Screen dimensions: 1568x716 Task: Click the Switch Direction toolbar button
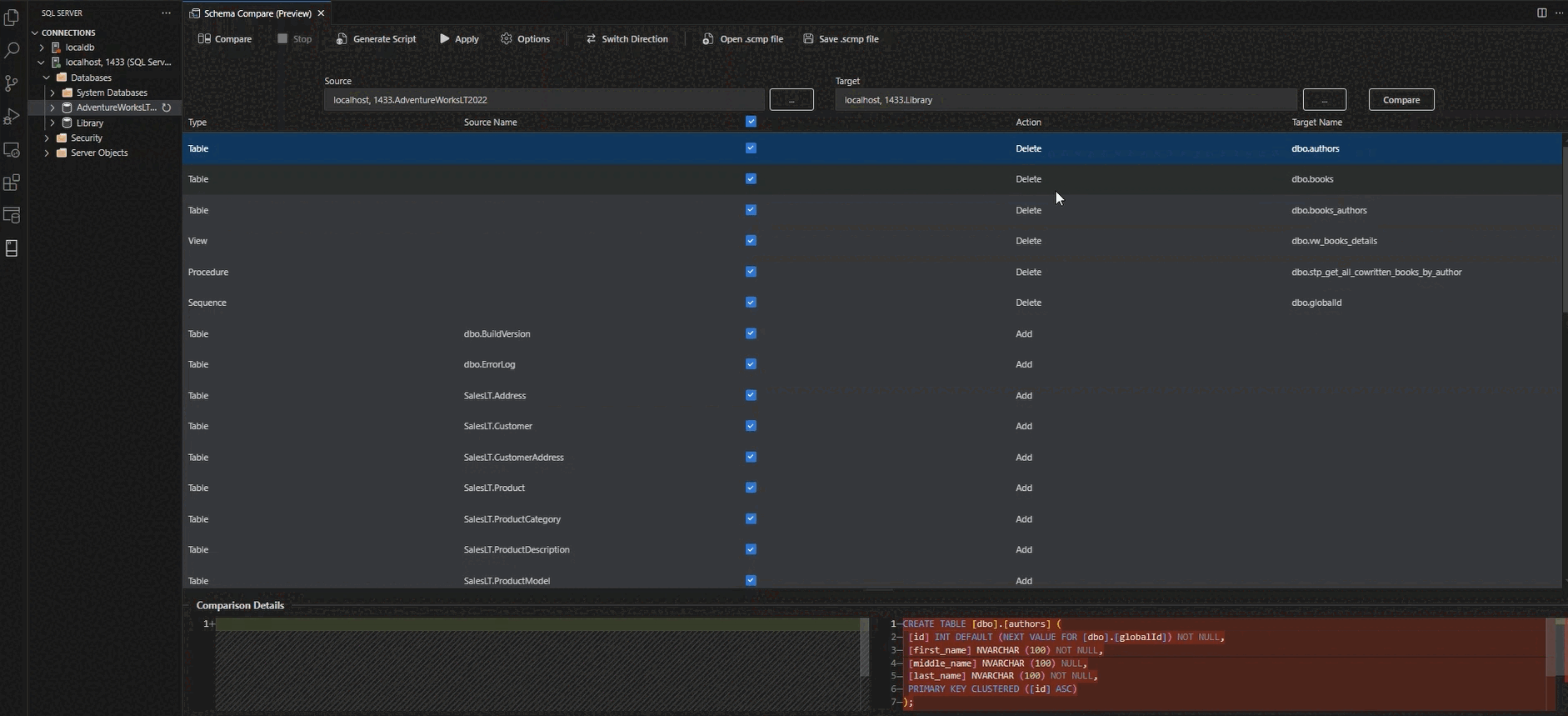click(627, 39)
